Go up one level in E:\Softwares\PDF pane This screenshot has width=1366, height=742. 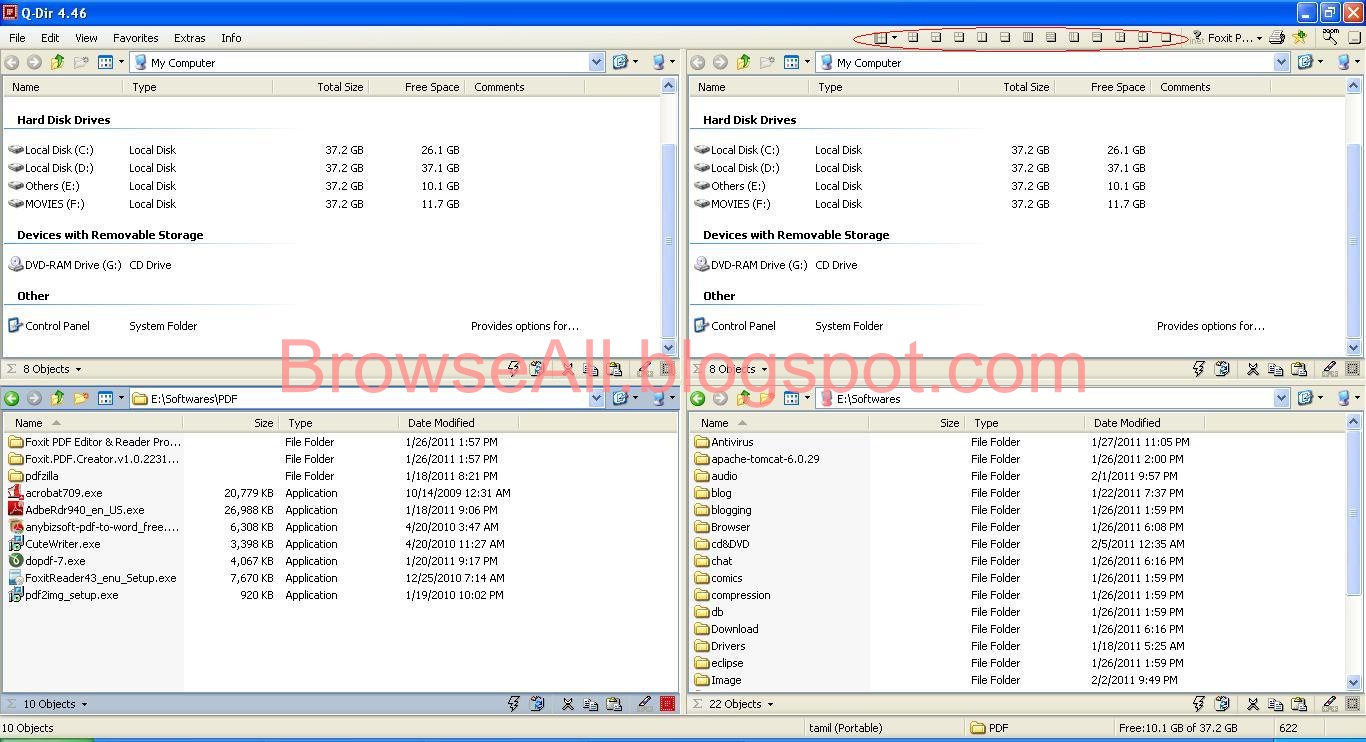[x=58, y=398]
